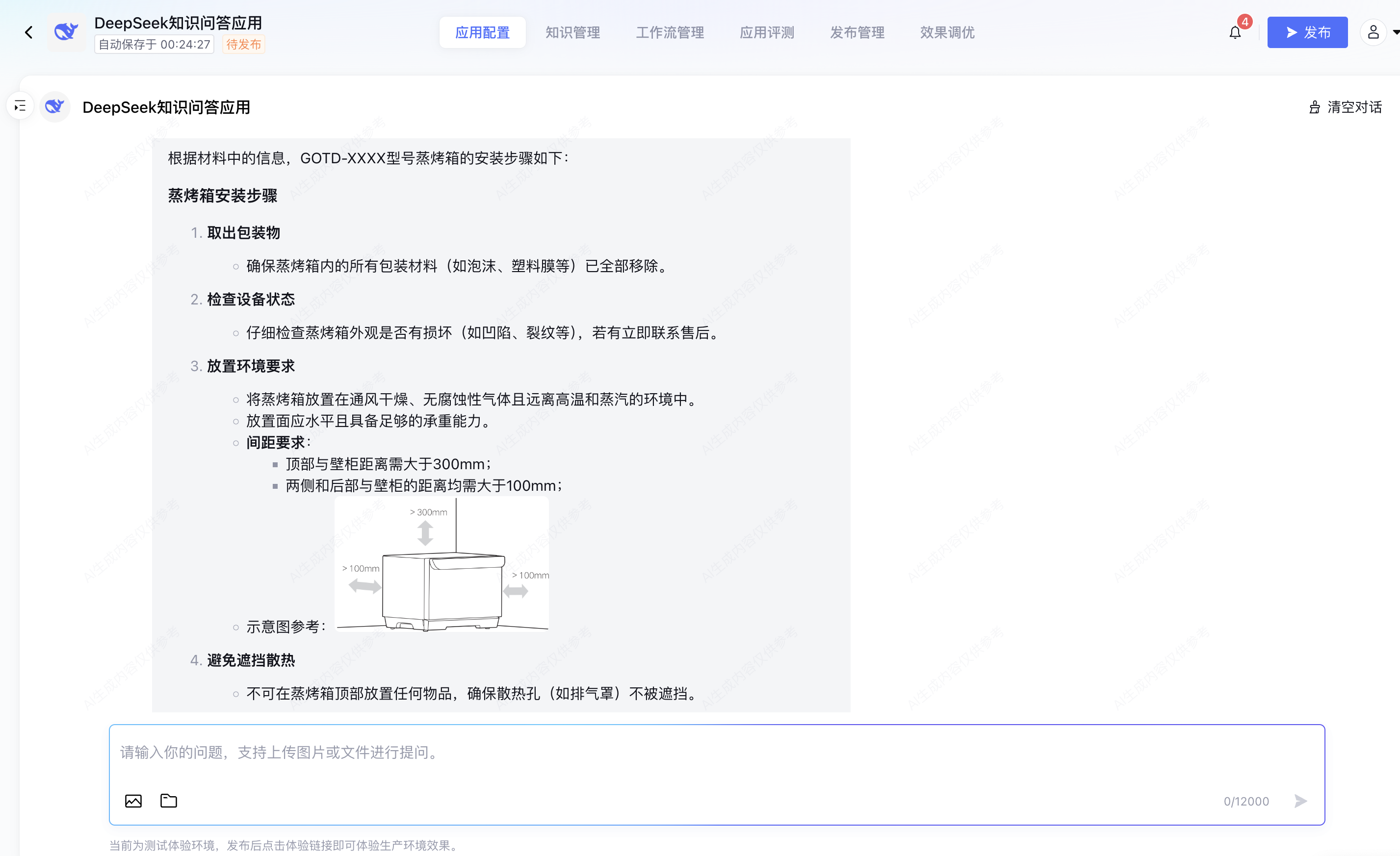Click the send message arrow icon
The image size is (1400, 856).
[x=1300, y=801]
